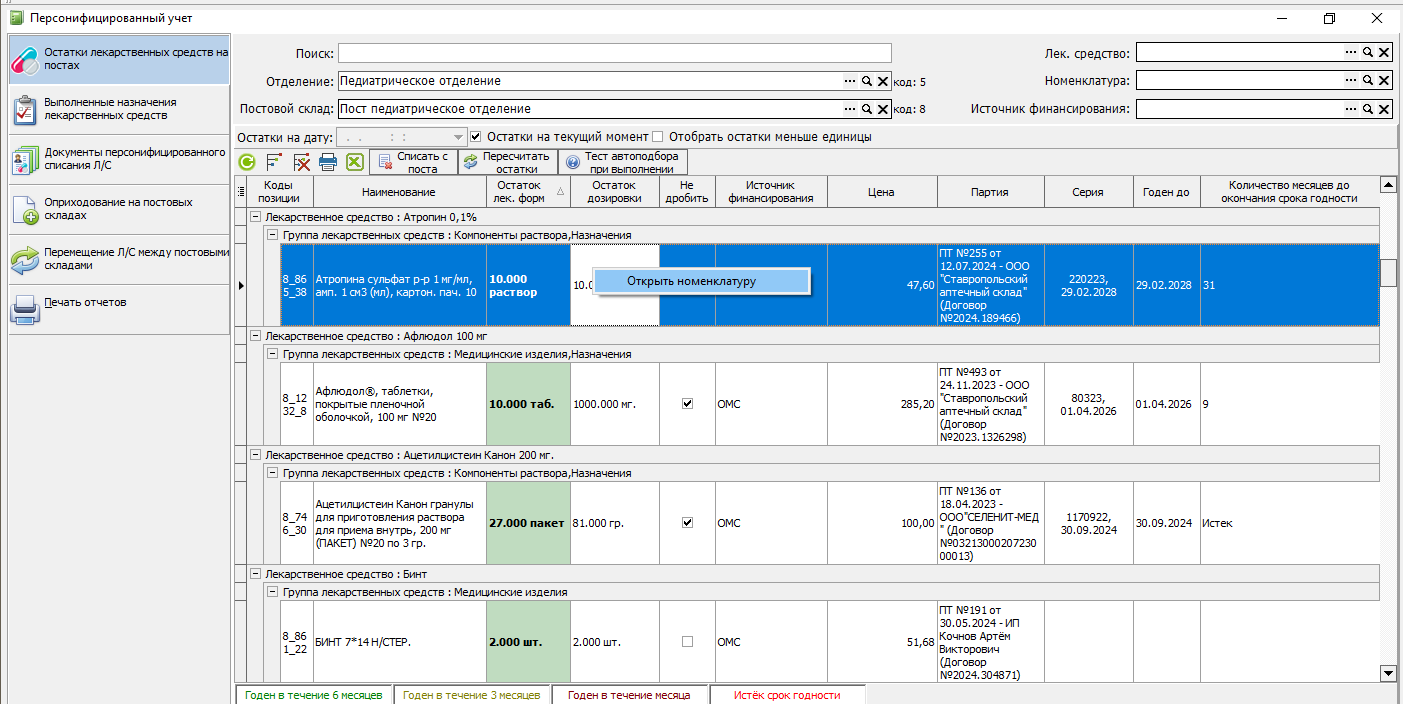The image size is (1403, 704).
Task: Click the ellipsis in Постовой склад field
Action: tap(850, 109)
